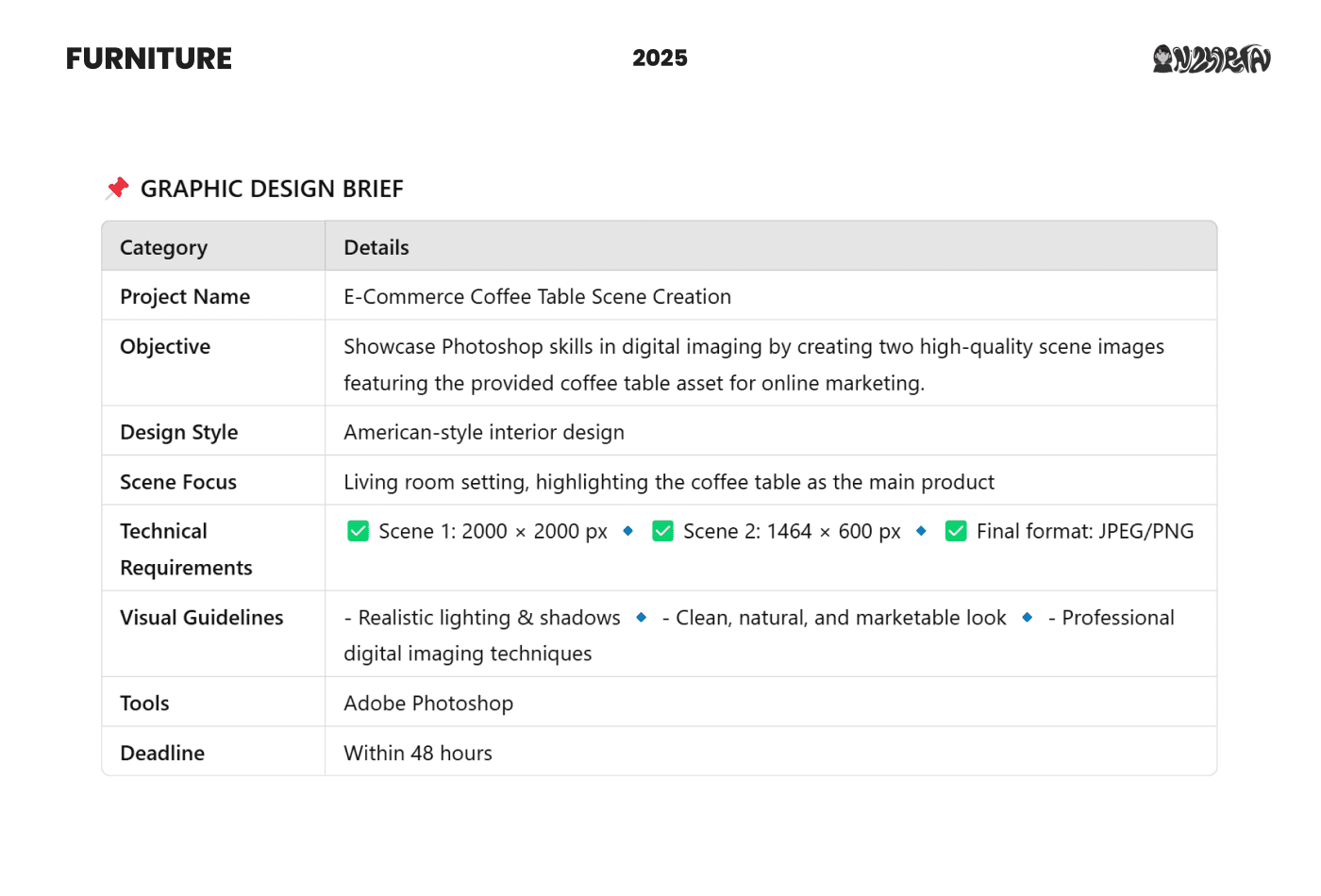Viewport: 1321px width, 896px height.
Task: Click the green checkmark before Final format
Action: pyautogui.click(x=956, y=531)
